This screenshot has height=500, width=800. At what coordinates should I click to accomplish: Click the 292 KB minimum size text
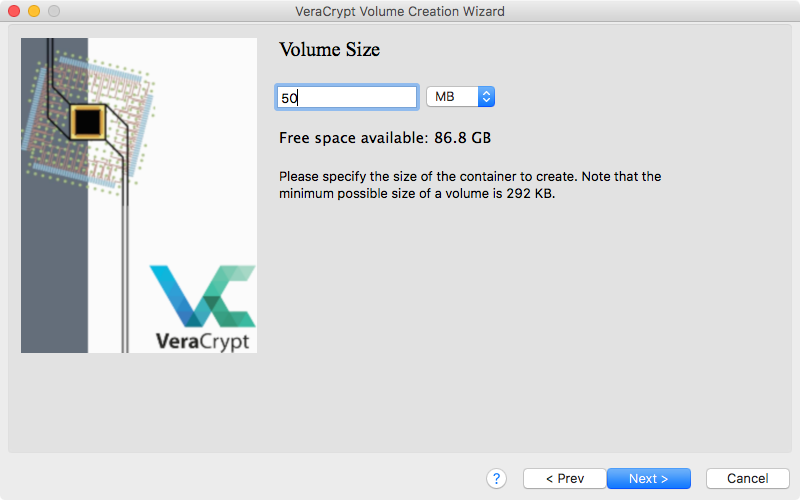[x=530, y=193]
